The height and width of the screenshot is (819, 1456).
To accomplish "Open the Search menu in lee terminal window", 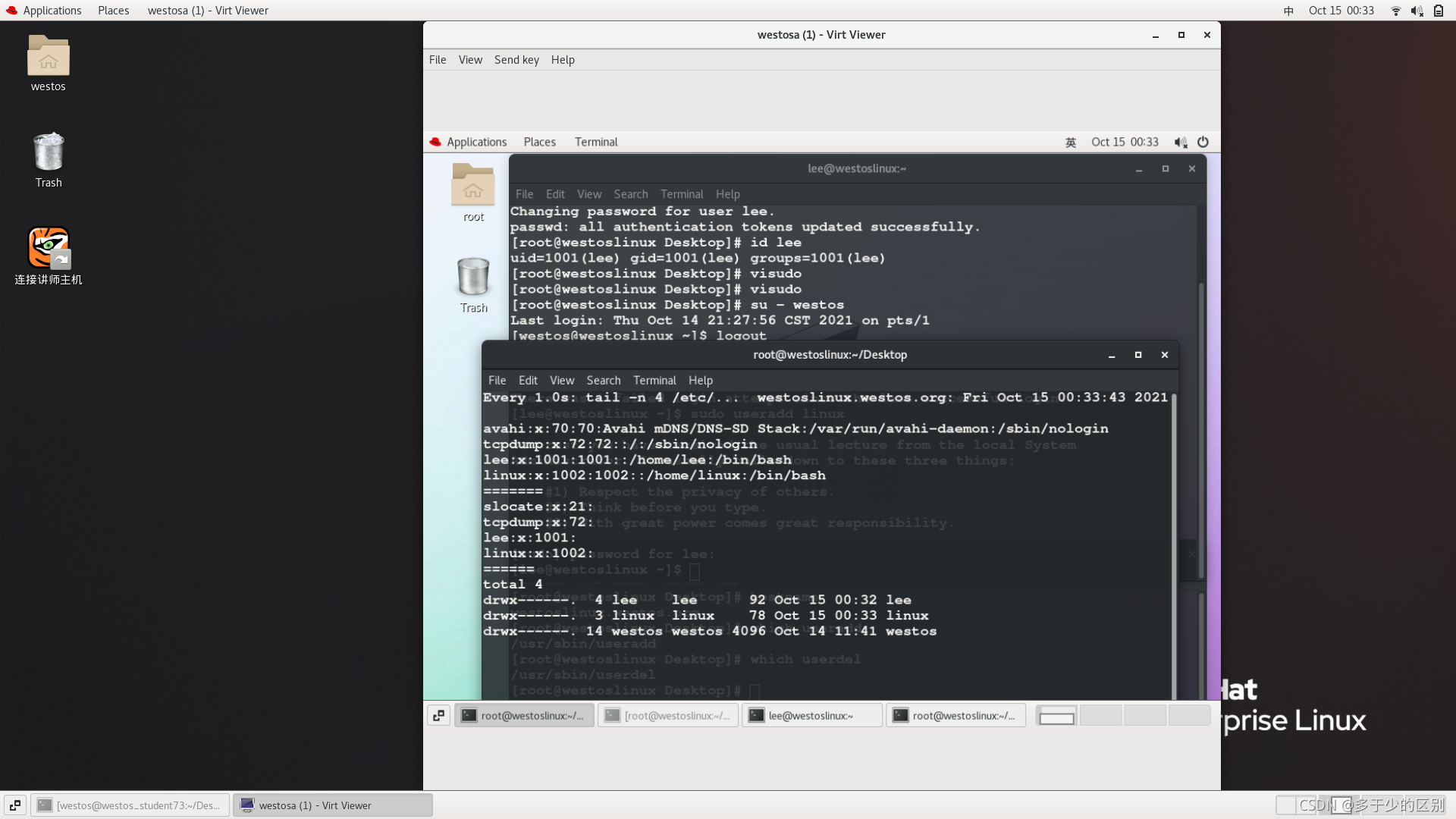I will [630, 194].
